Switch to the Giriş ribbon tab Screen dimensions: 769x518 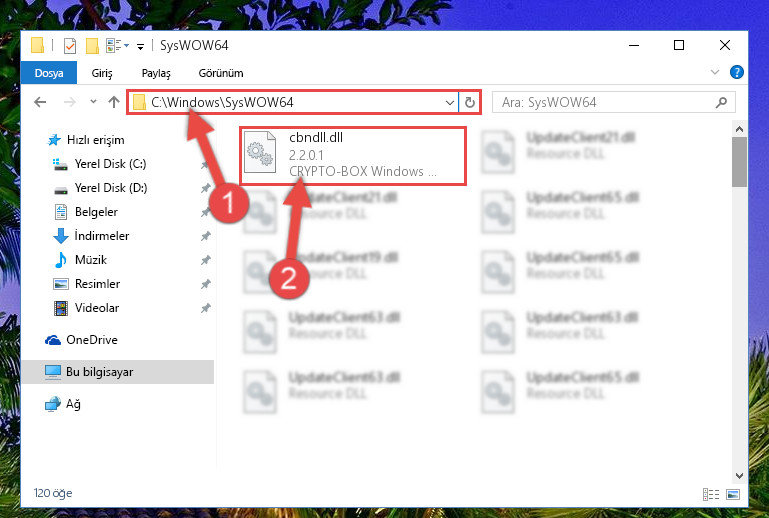(x=102, y=73)
